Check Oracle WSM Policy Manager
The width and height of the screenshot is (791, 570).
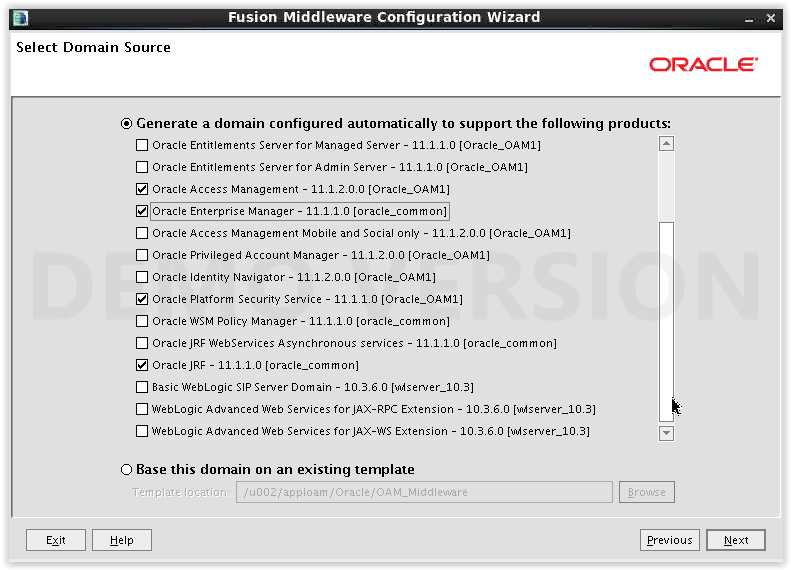click(x=142, y=321)
